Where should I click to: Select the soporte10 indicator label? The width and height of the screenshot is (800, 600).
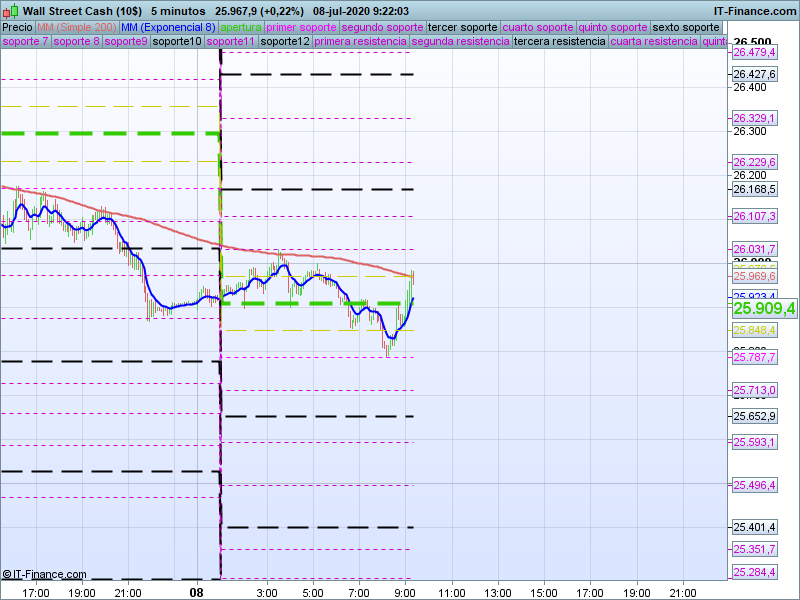(177, 42)
